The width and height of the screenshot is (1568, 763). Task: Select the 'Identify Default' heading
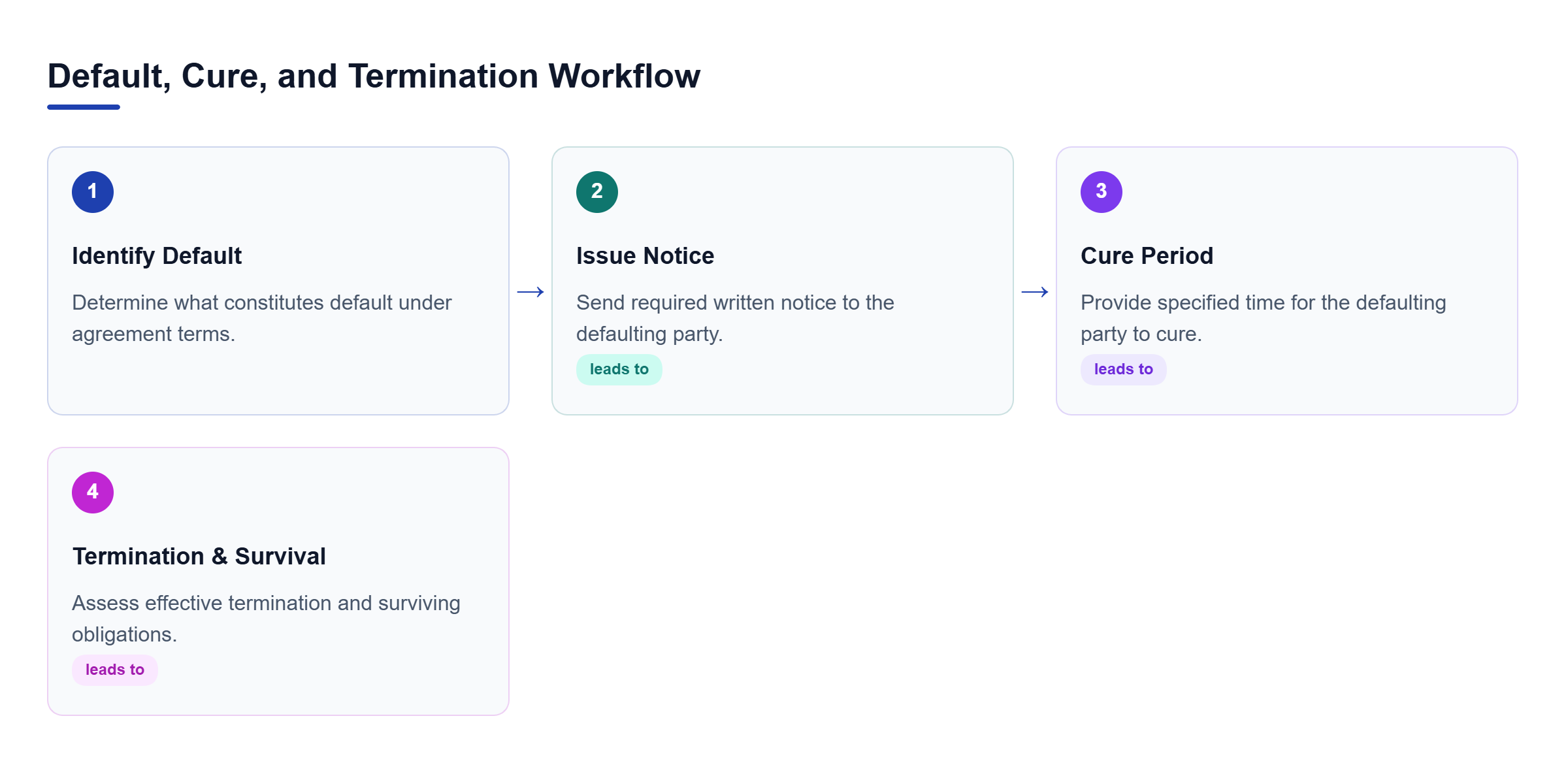(x=157, y=256)
